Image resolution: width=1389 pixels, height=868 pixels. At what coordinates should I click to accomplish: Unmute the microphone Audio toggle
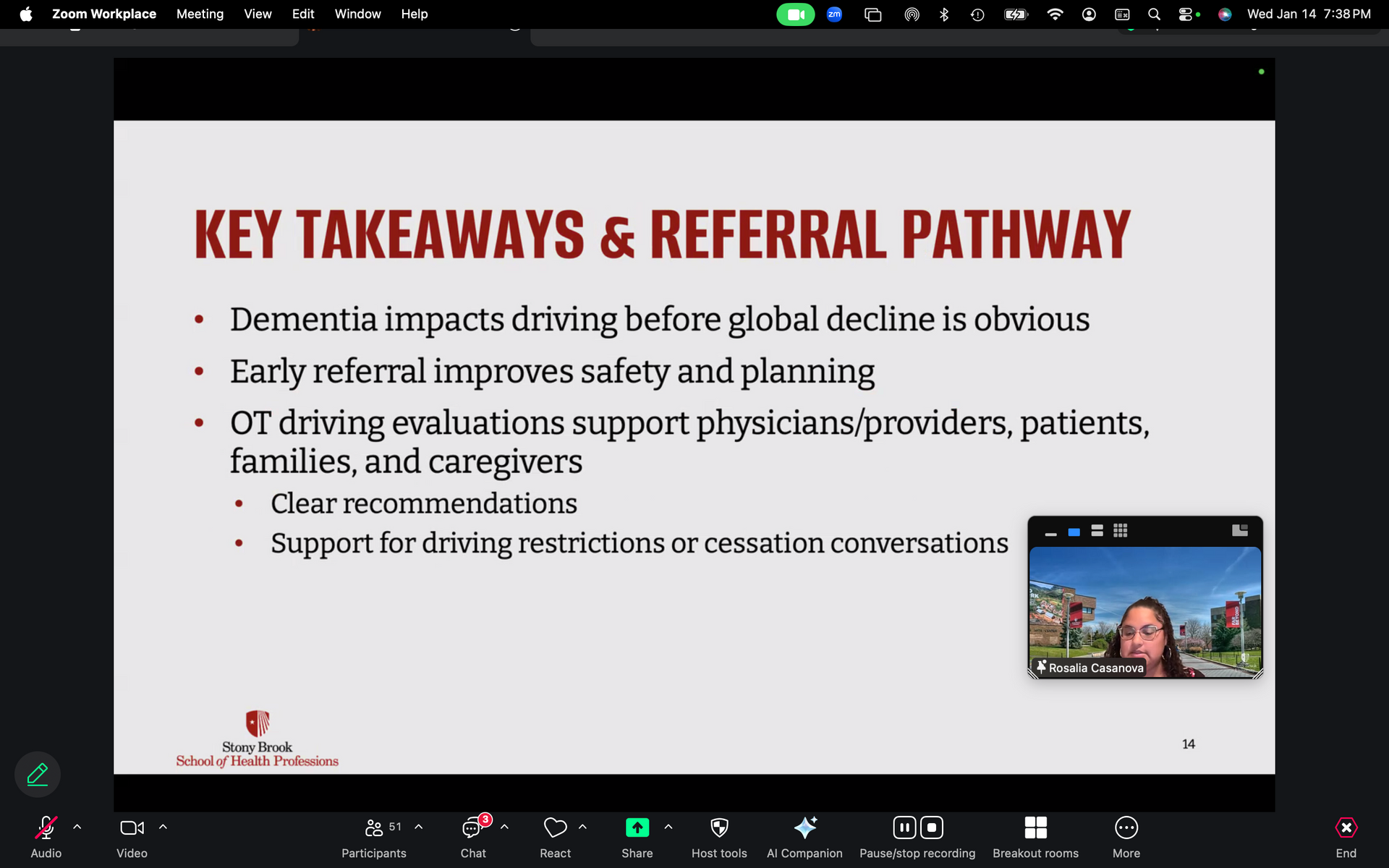coord(46,828)
